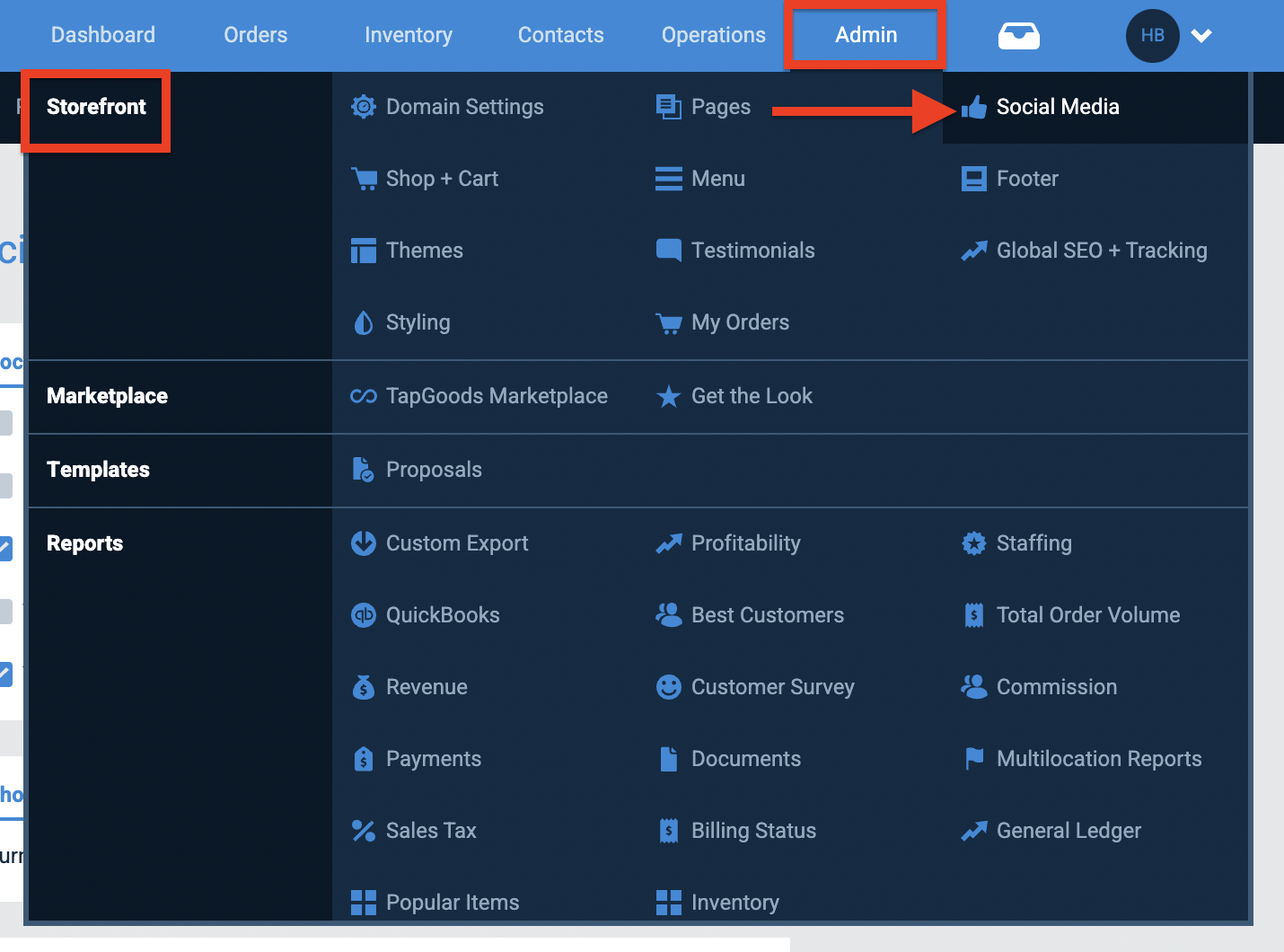Viewport: 1284px width, 952px height.
Task: Open the Operations menu
Action: pos(714,35)
